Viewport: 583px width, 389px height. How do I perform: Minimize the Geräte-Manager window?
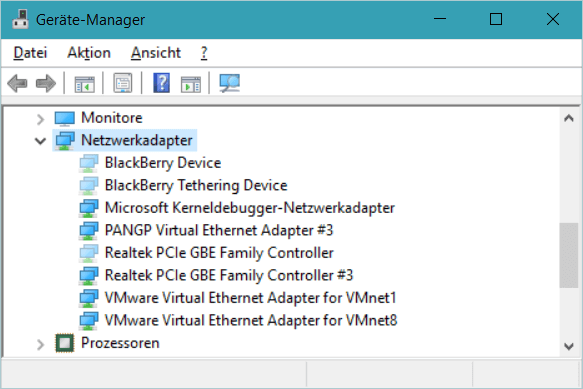tap(440, 19)
